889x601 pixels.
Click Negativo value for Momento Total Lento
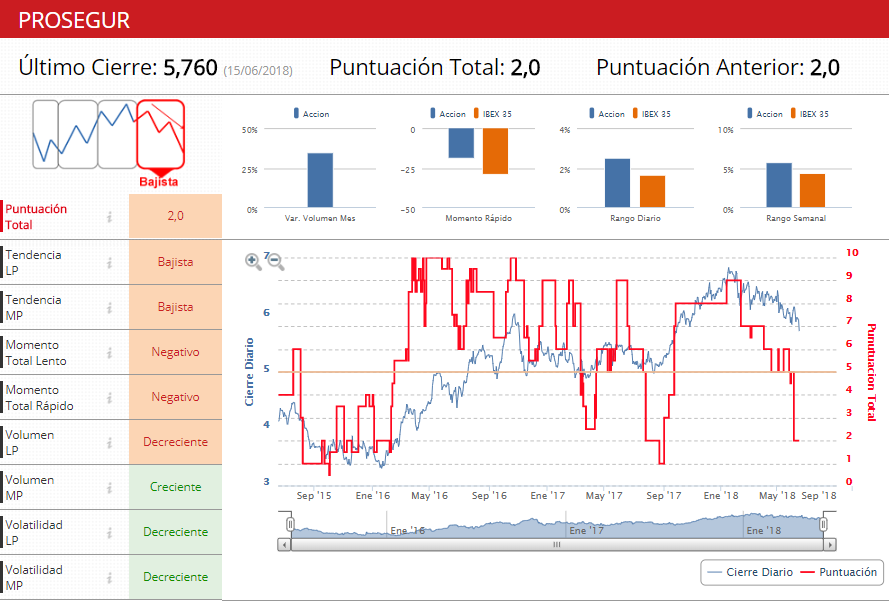pos(175,352)
